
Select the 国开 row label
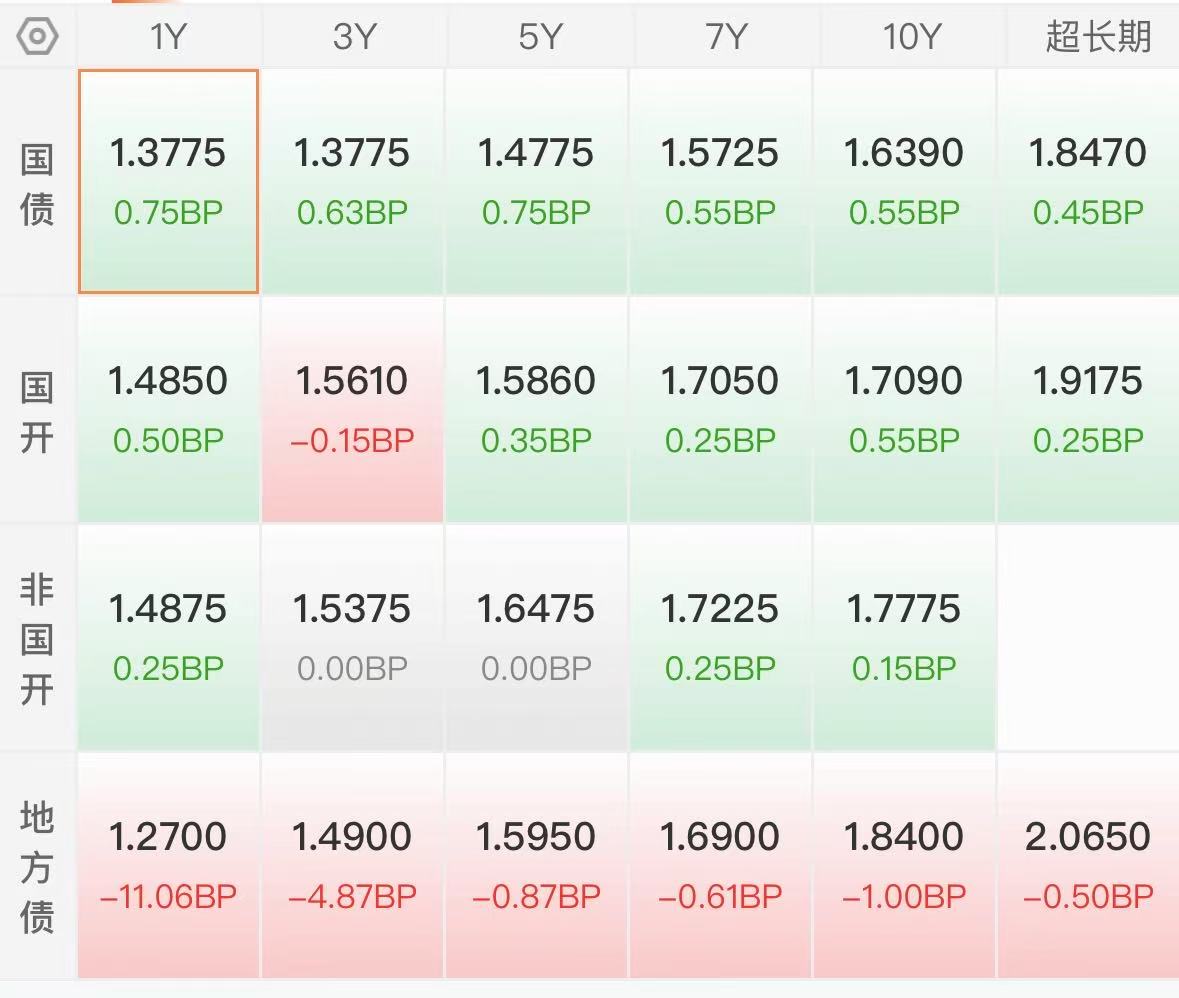37,412
